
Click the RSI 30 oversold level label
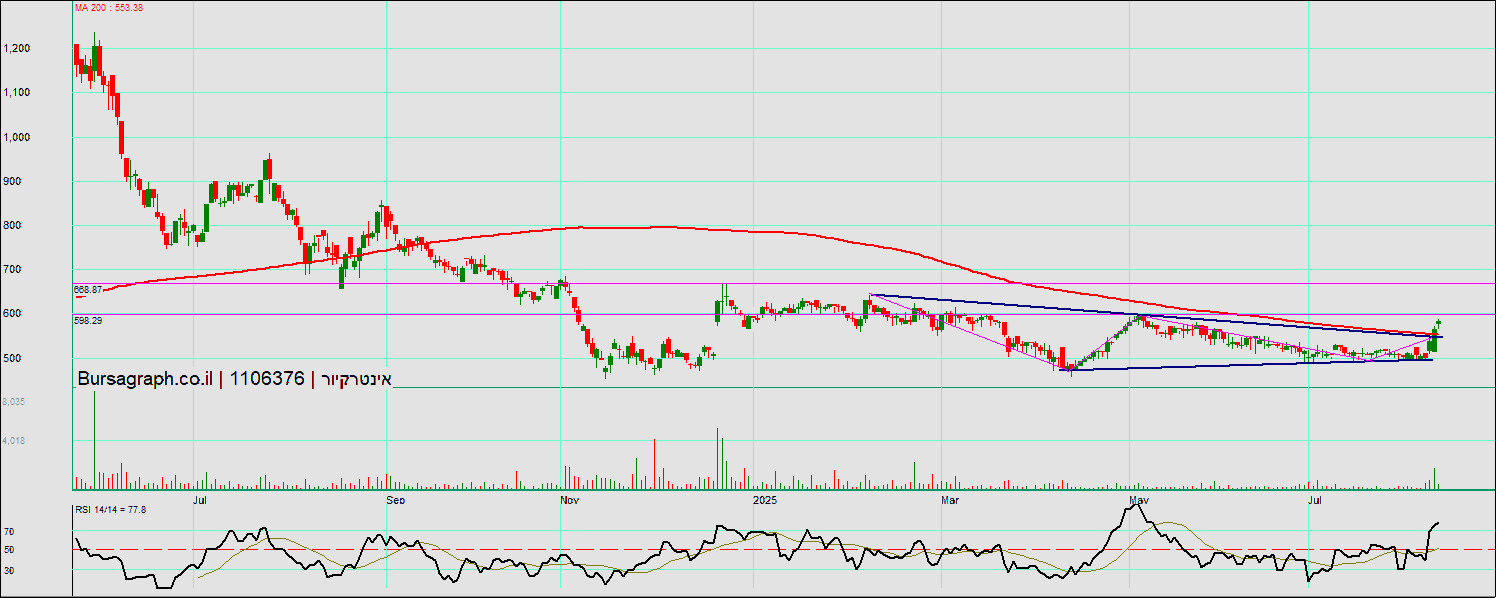(8, 570)
